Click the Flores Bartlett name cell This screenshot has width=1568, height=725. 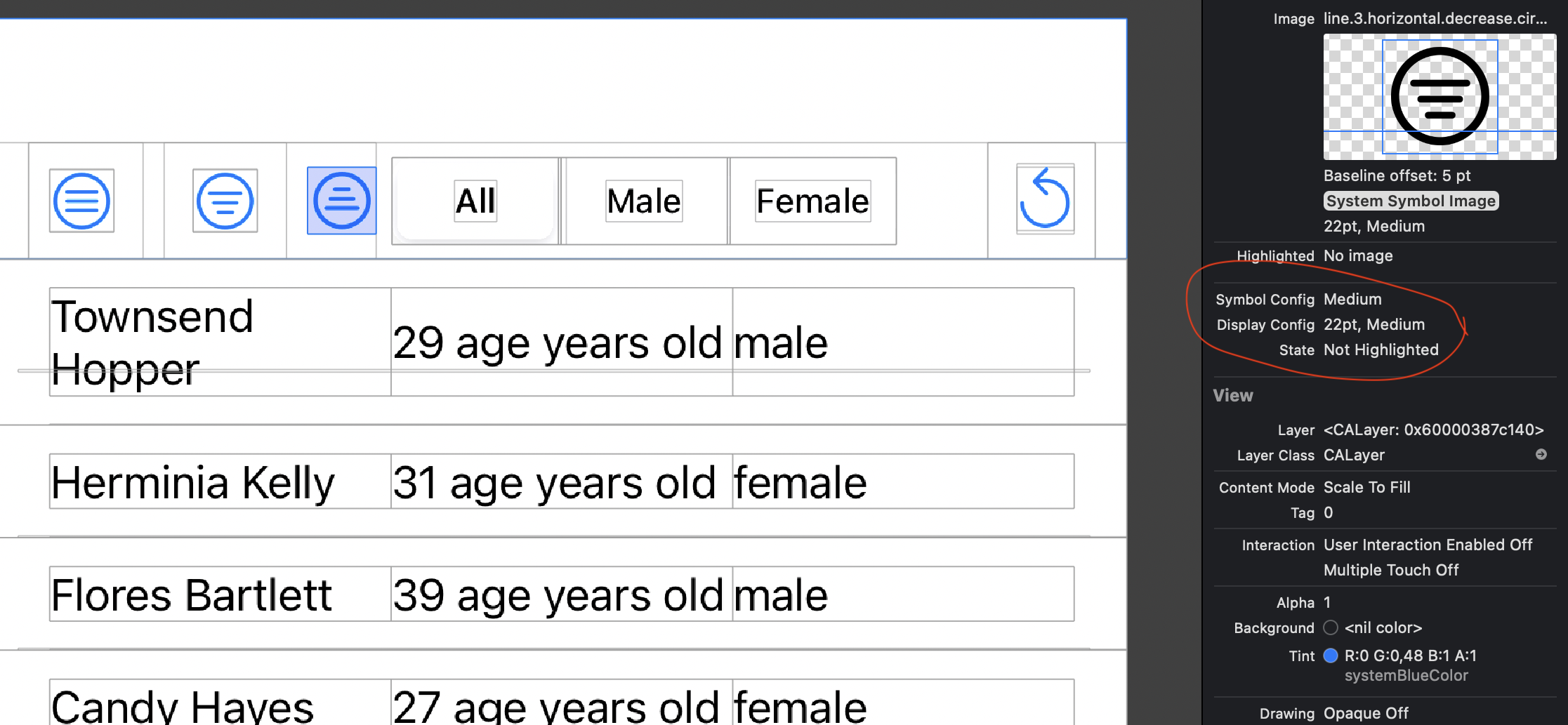coord(220,594)
